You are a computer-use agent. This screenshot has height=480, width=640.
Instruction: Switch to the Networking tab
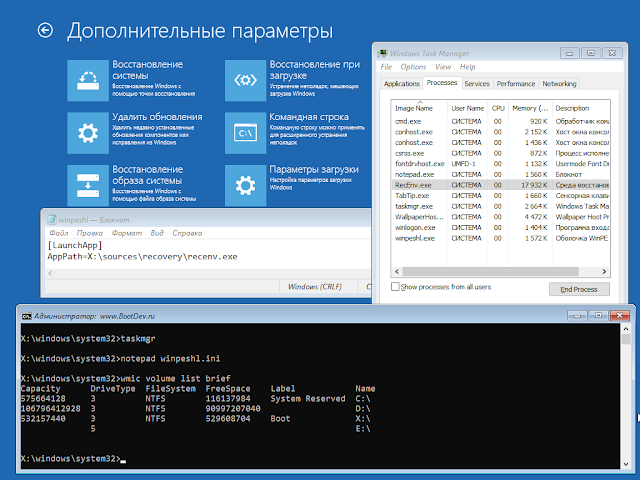point(559,84)
